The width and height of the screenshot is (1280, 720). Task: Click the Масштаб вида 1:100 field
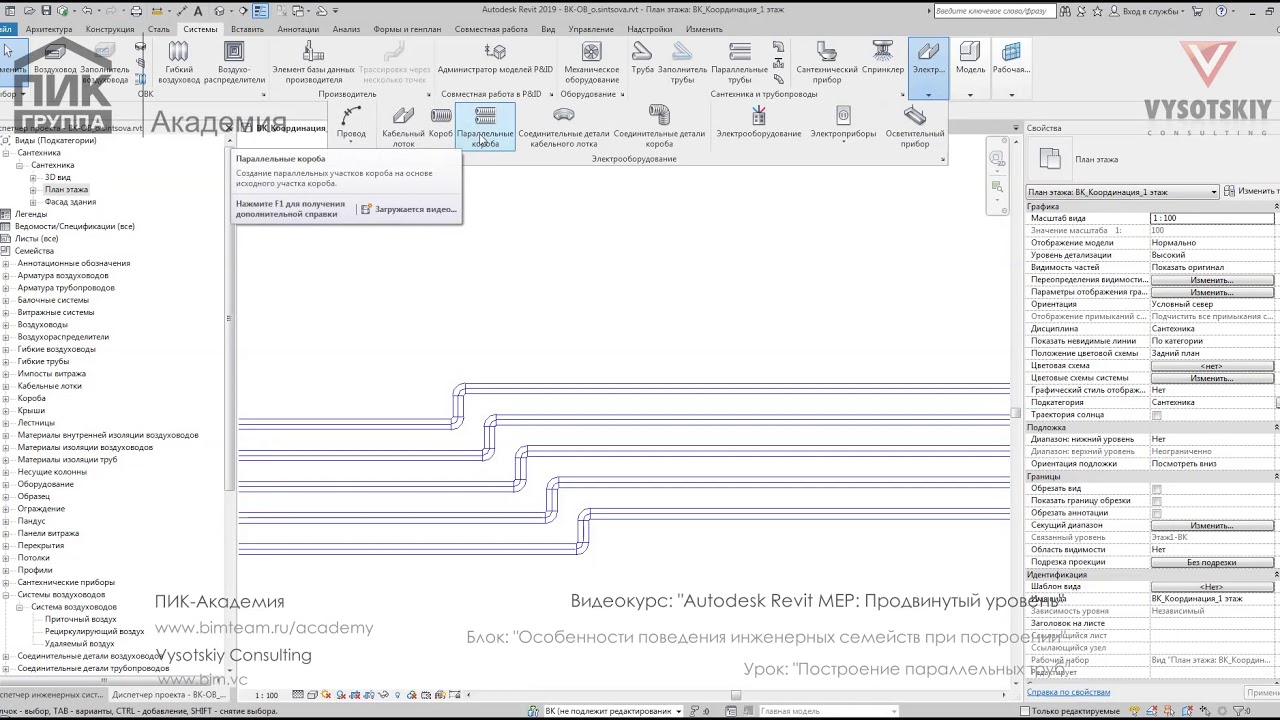point(1212,218)
